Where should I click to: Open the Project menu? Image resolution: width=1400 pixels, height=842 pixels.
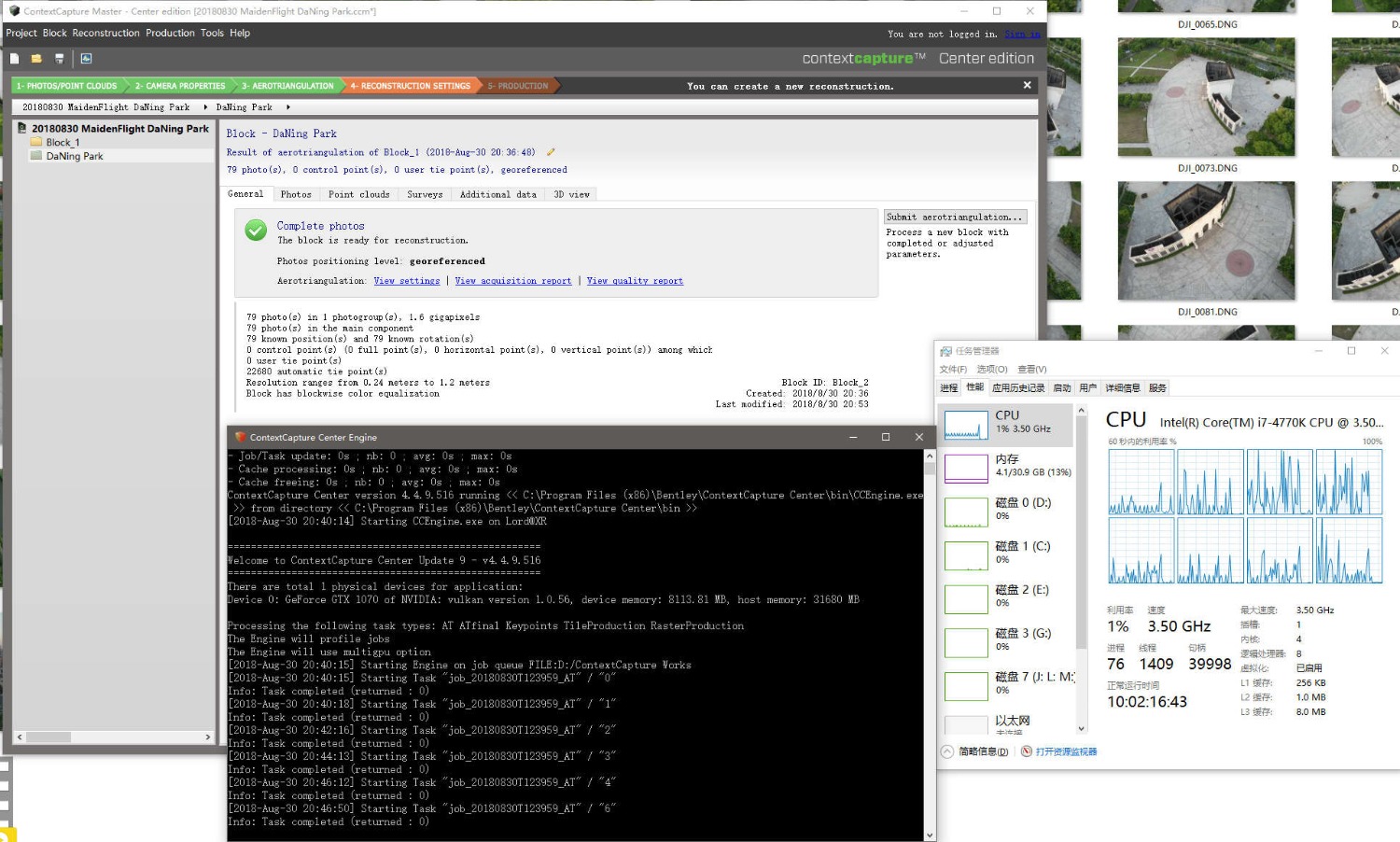pyautogui.click(x=21, y=33)
